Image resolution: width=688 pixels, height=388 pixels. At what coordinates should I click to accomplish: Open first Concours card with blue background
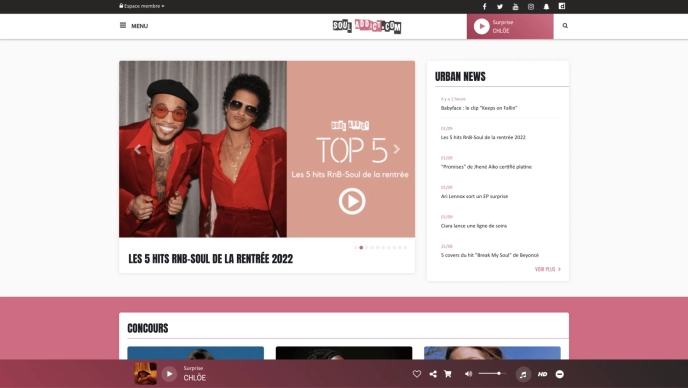click(196, 353)
